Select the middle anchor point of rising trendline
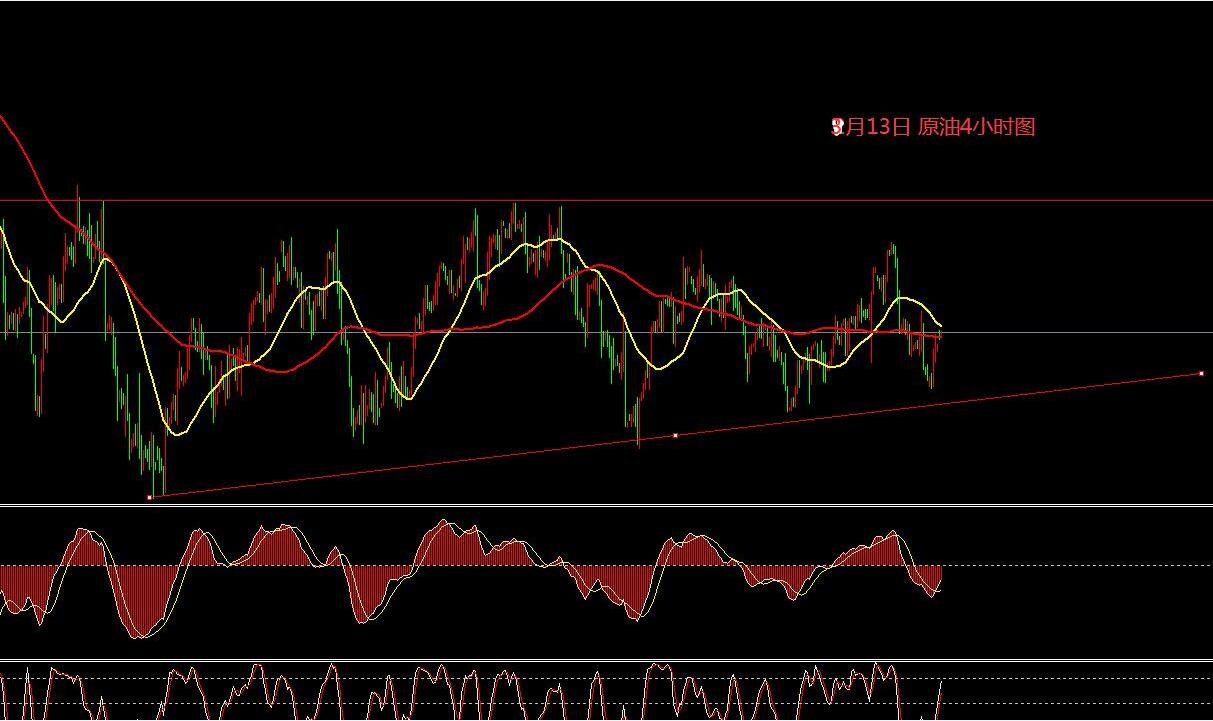 676,436
